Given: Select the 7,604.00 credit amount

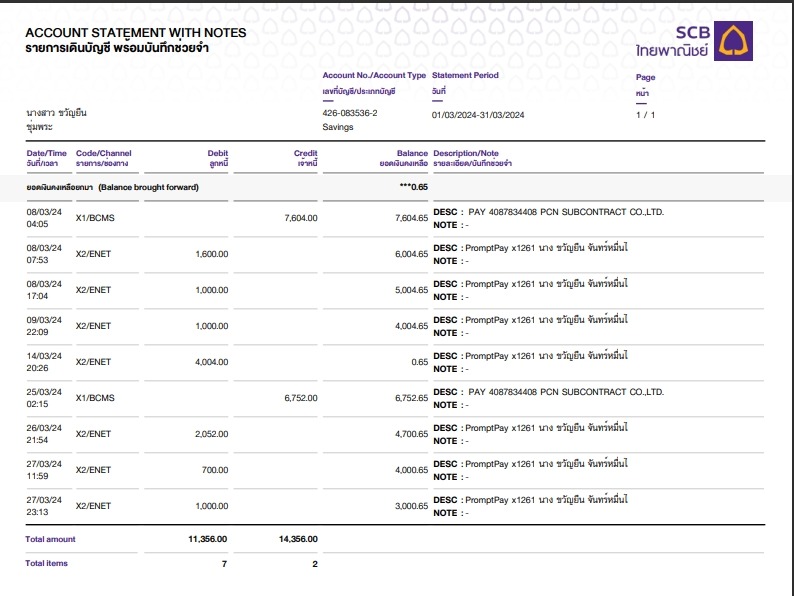Looking at the screenshot, I should [x=301, y=218].
